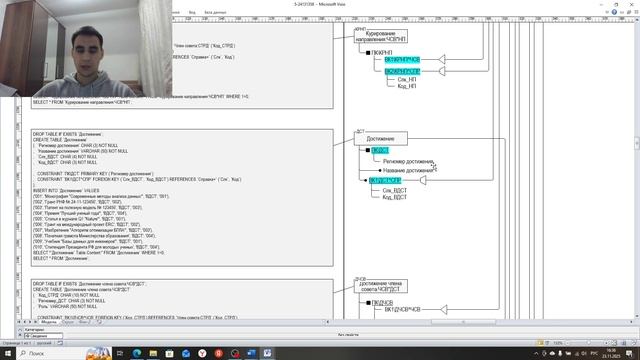Screen dimensions: 640x360
Task: Open the red Yandex icon on the taskbar
Action: 219,353
